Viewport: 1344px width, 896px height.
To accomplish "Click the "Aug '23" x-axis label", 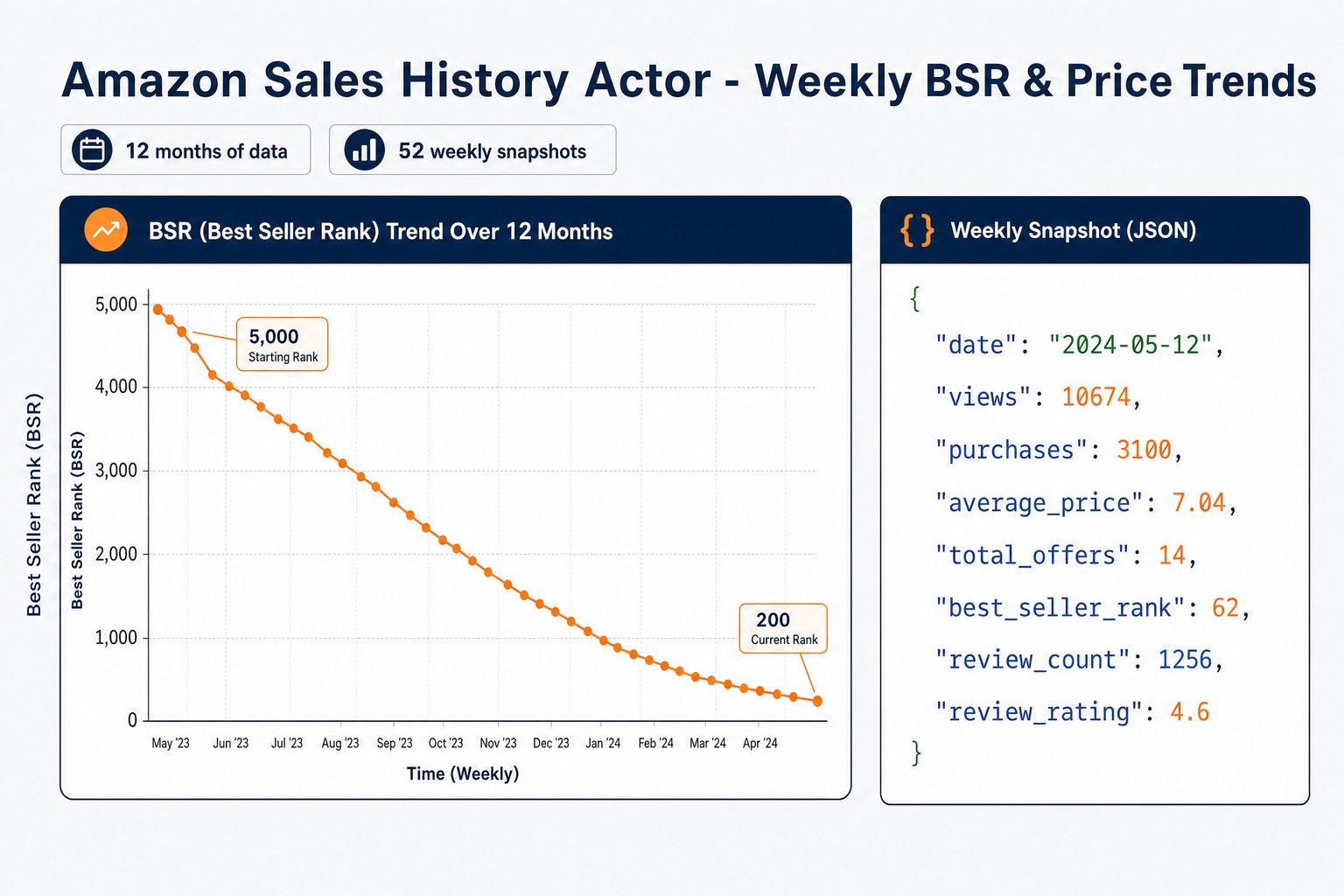I will [340, 743].
